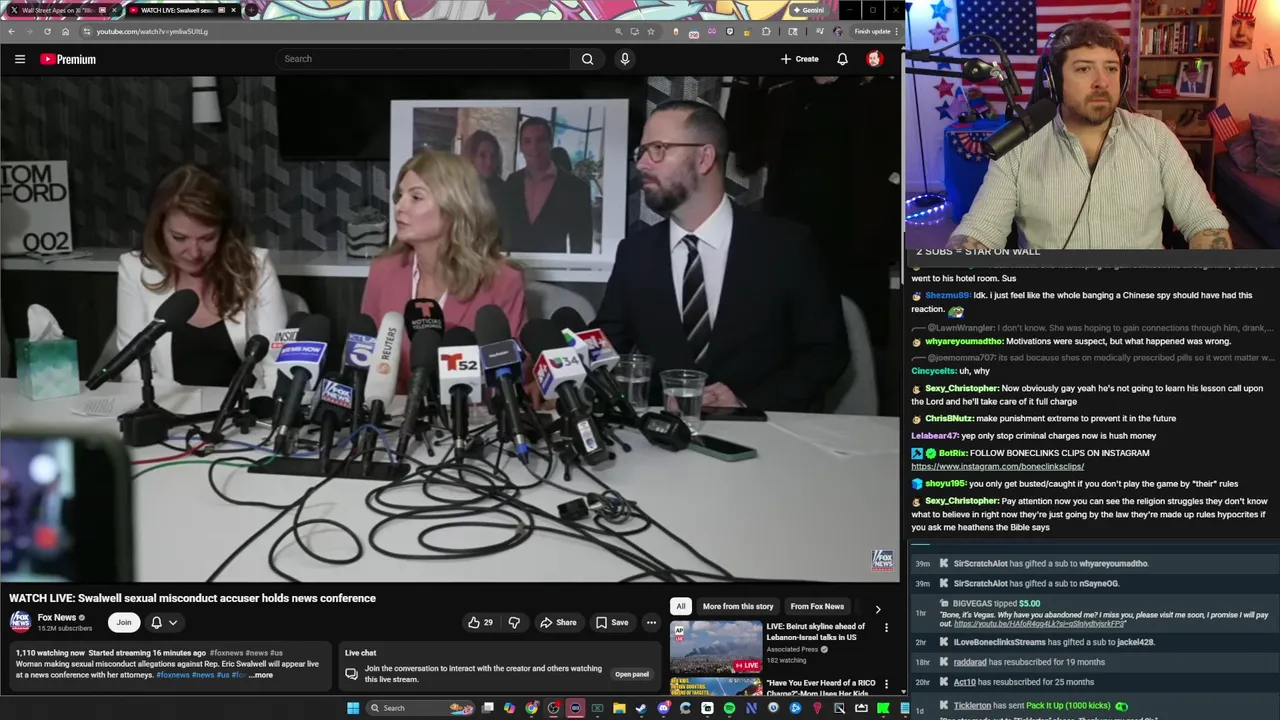Switch to the Wall Street Apes X tab

coord(62,10)
